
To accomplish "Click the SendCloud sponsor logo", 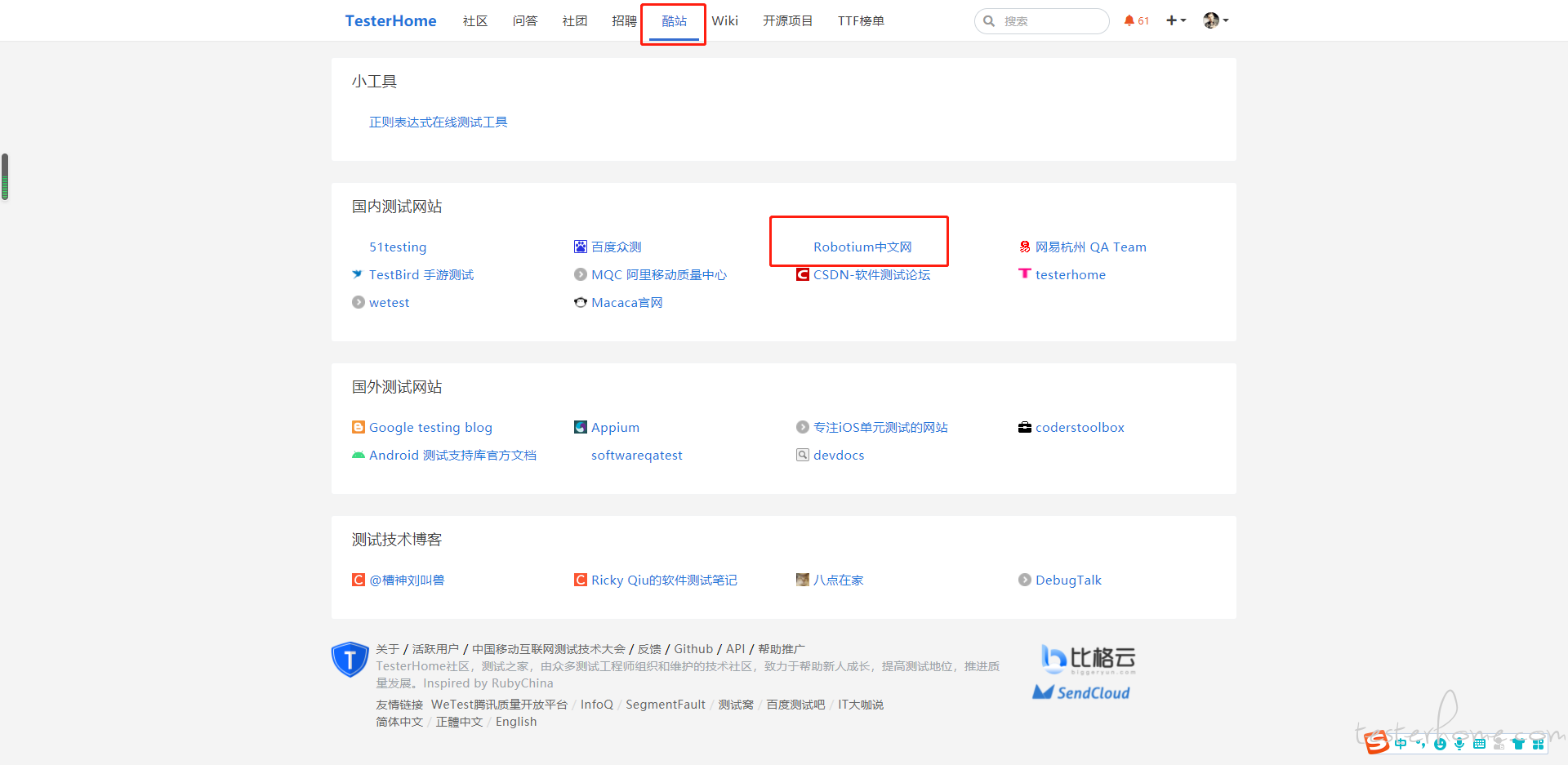I will [1081, 692].
